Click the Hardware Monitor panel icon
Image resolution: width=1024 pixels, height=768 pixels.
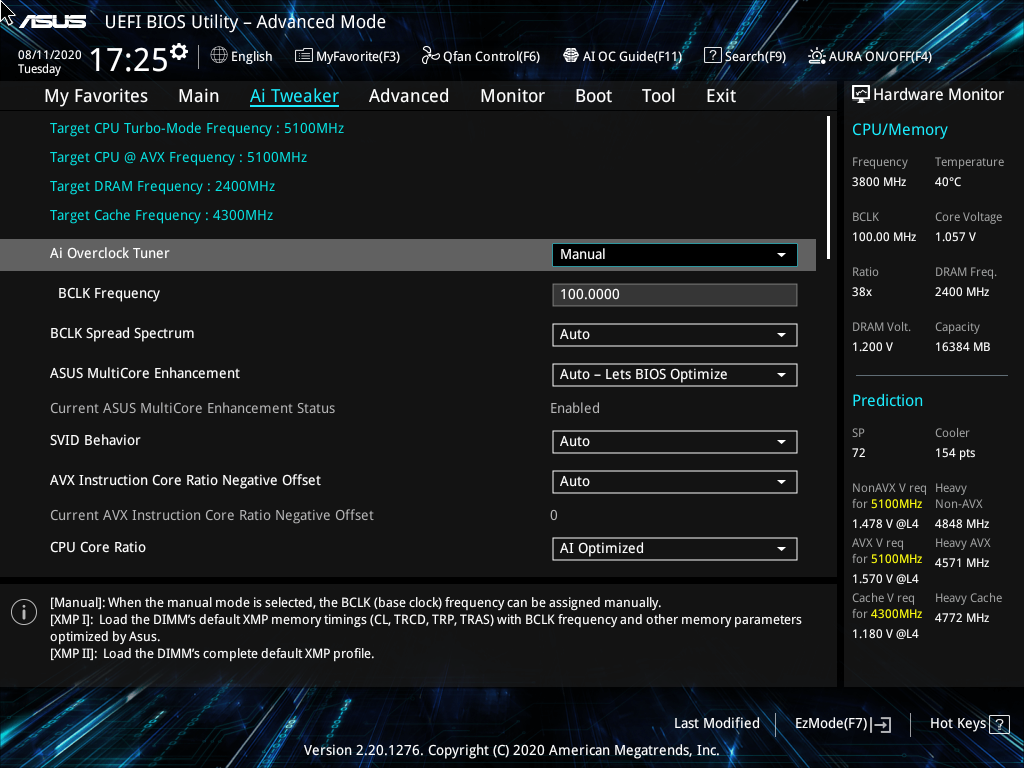click(x=861, y=94)
